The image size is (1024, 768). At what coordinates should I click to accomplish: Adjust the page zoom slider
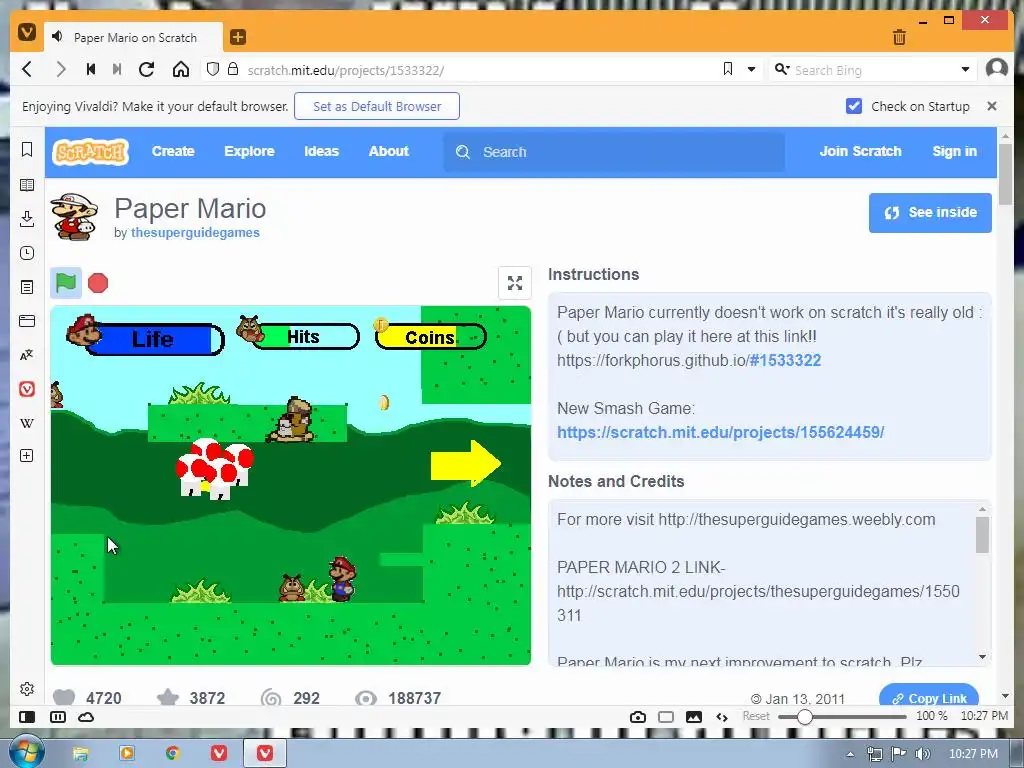click(x=805, y=717)
